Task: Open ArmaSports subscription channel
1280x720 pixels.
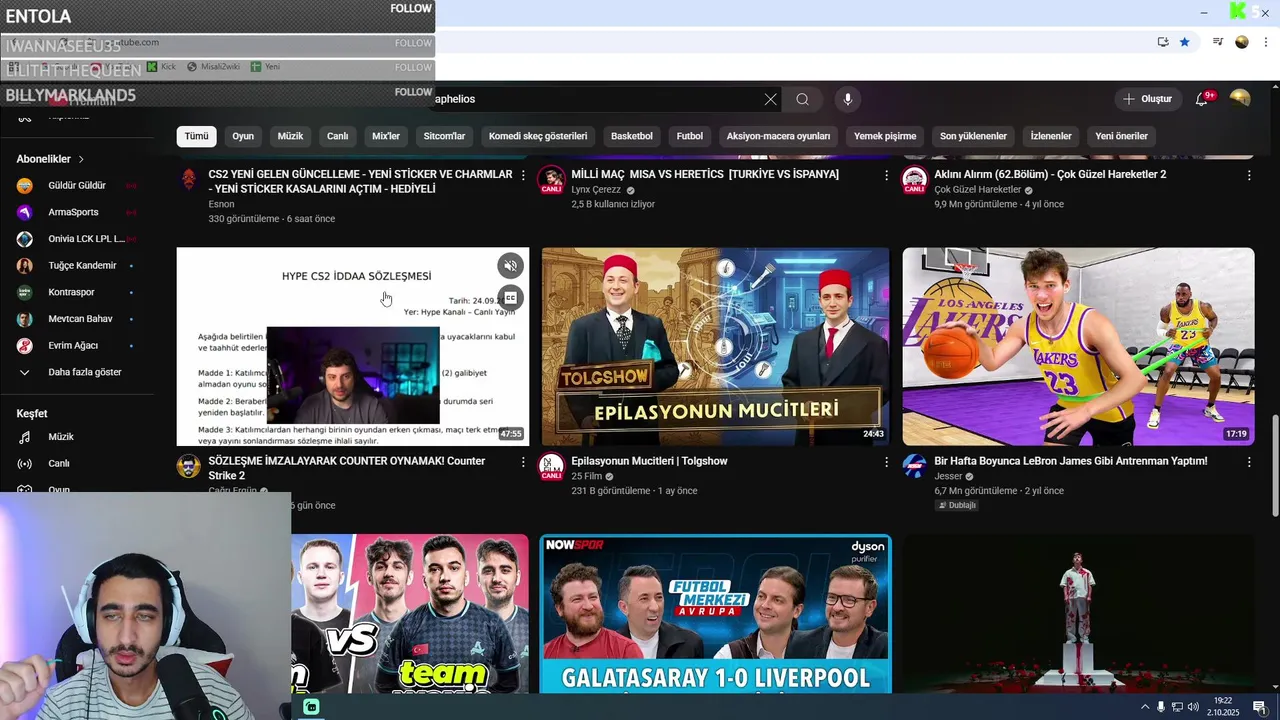Action: click(x=78, y=212)
